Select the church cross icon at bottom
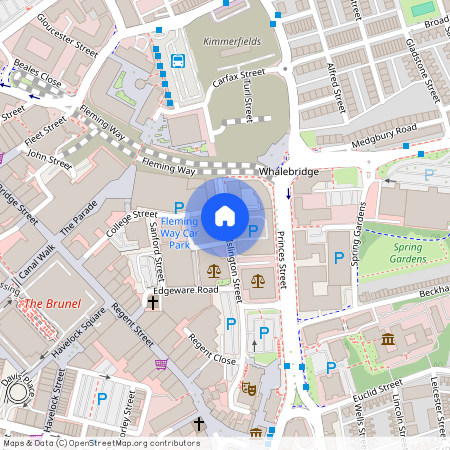The image size is (450, 450). coord(199,424)
